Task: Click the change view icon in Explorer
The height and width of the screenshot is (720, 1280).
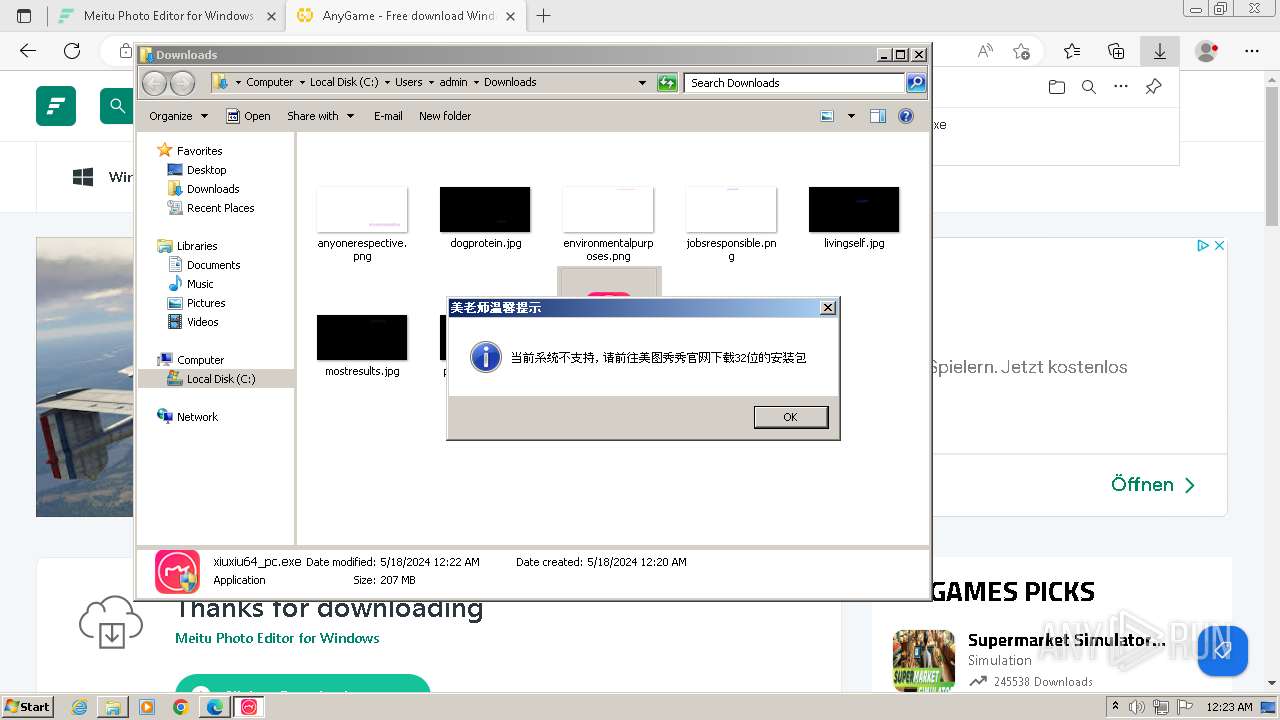Action: (x=827, y=116)
